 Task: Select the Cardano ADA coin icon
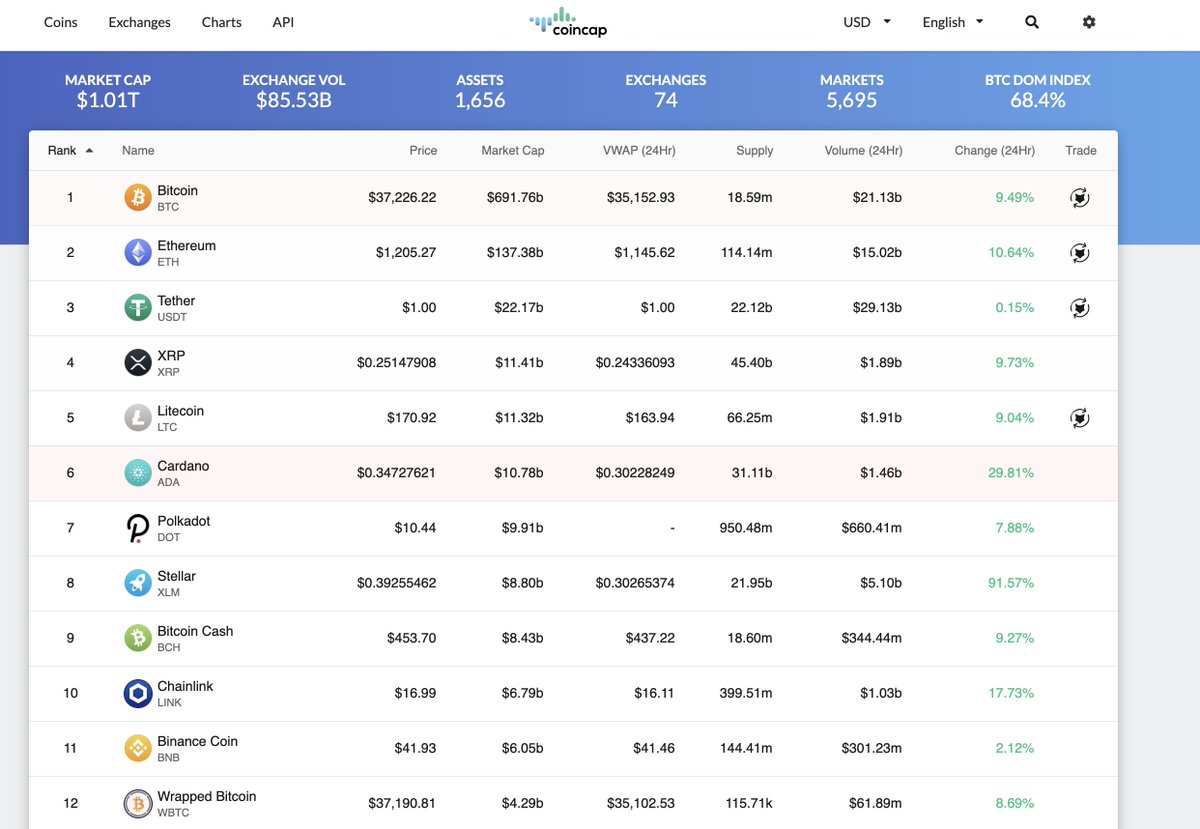coord(137,472)
